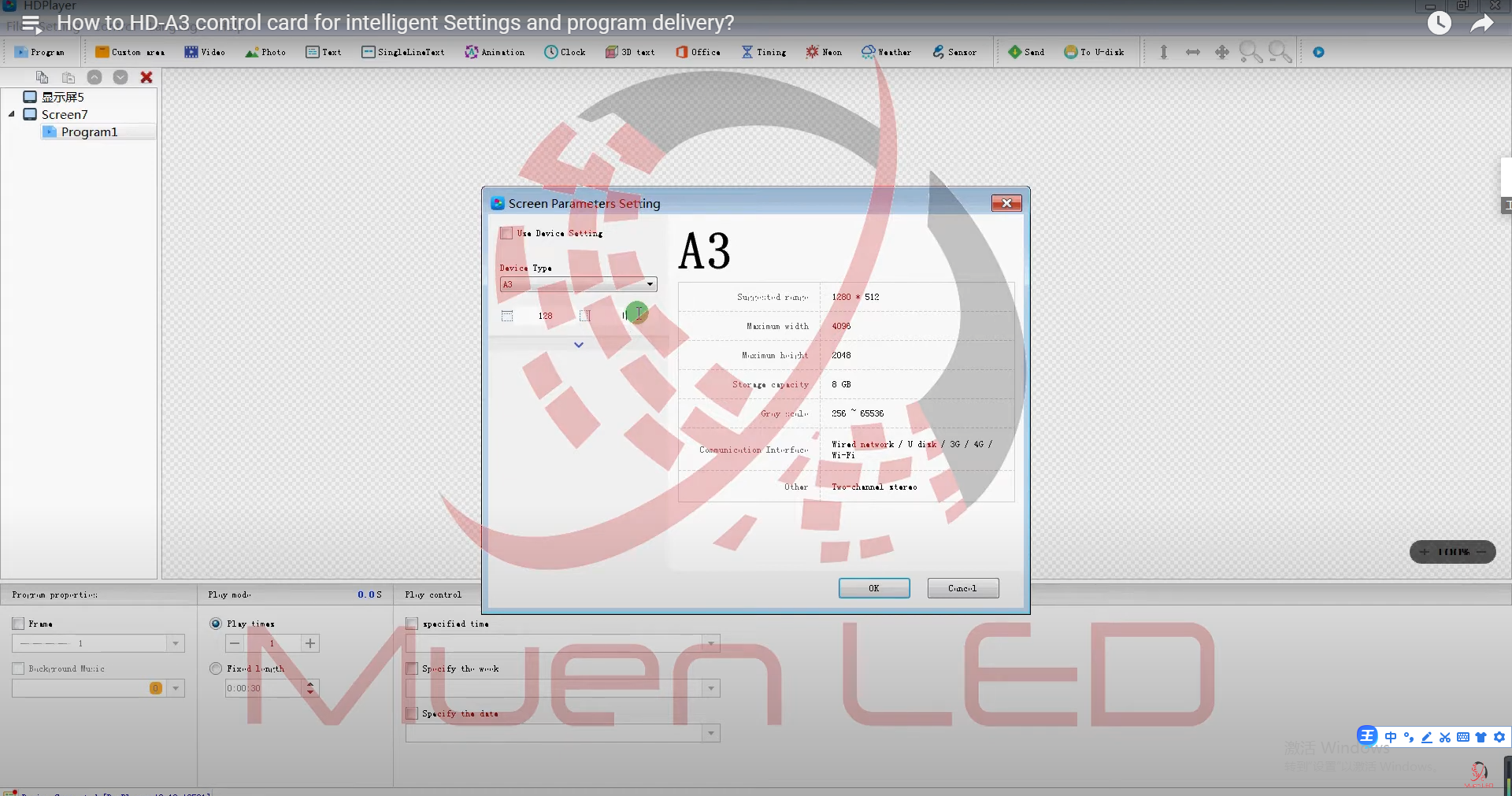Image resolution: width=1512 pixels, height=796 pixels.
Task: Insert a Photo using the toolbar icon
Action: (265, 52)
